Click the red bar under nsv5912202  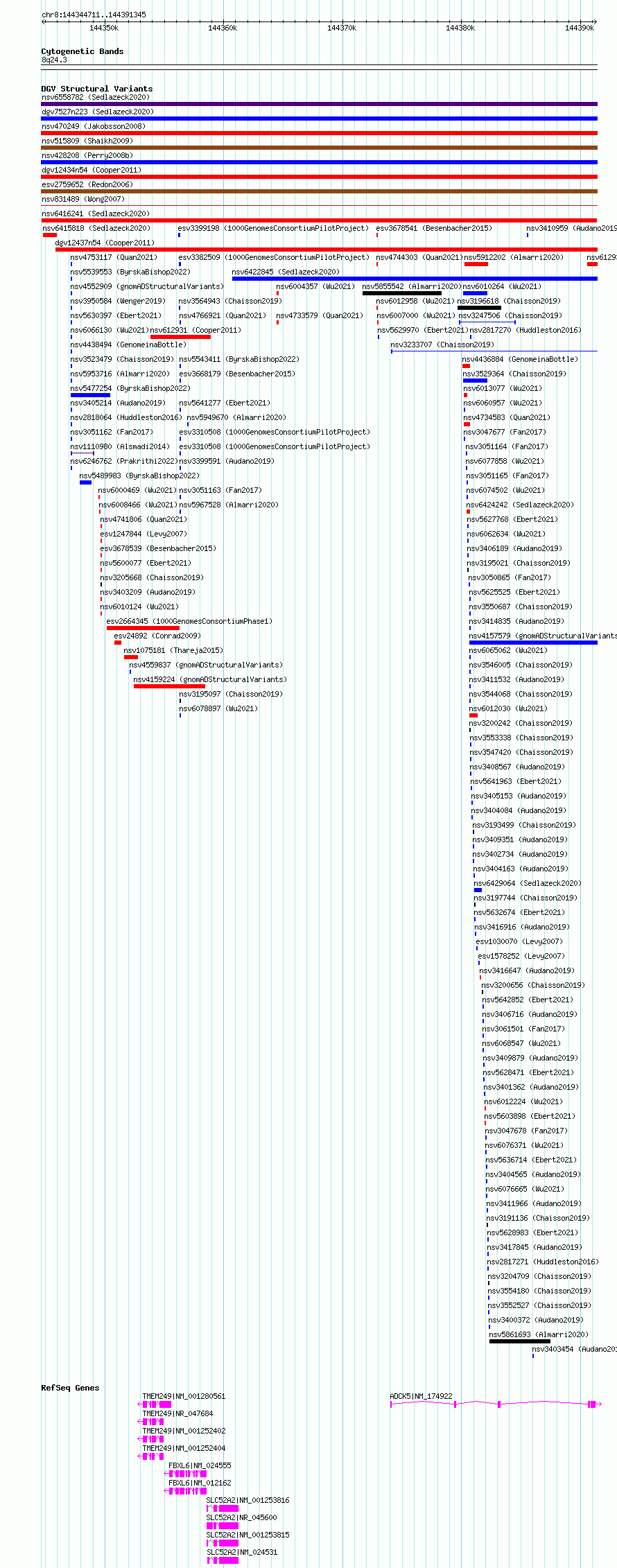point(476,264)
